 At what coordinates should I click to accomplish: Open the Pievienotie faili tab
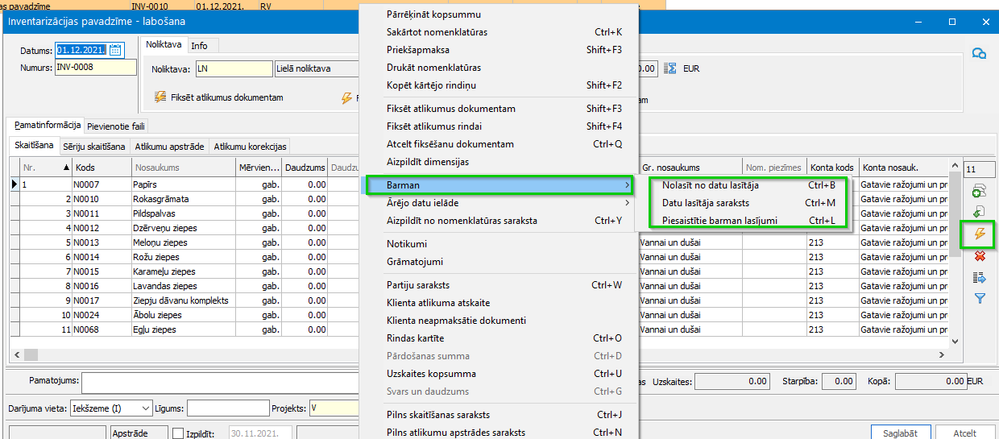click(116, 126)
